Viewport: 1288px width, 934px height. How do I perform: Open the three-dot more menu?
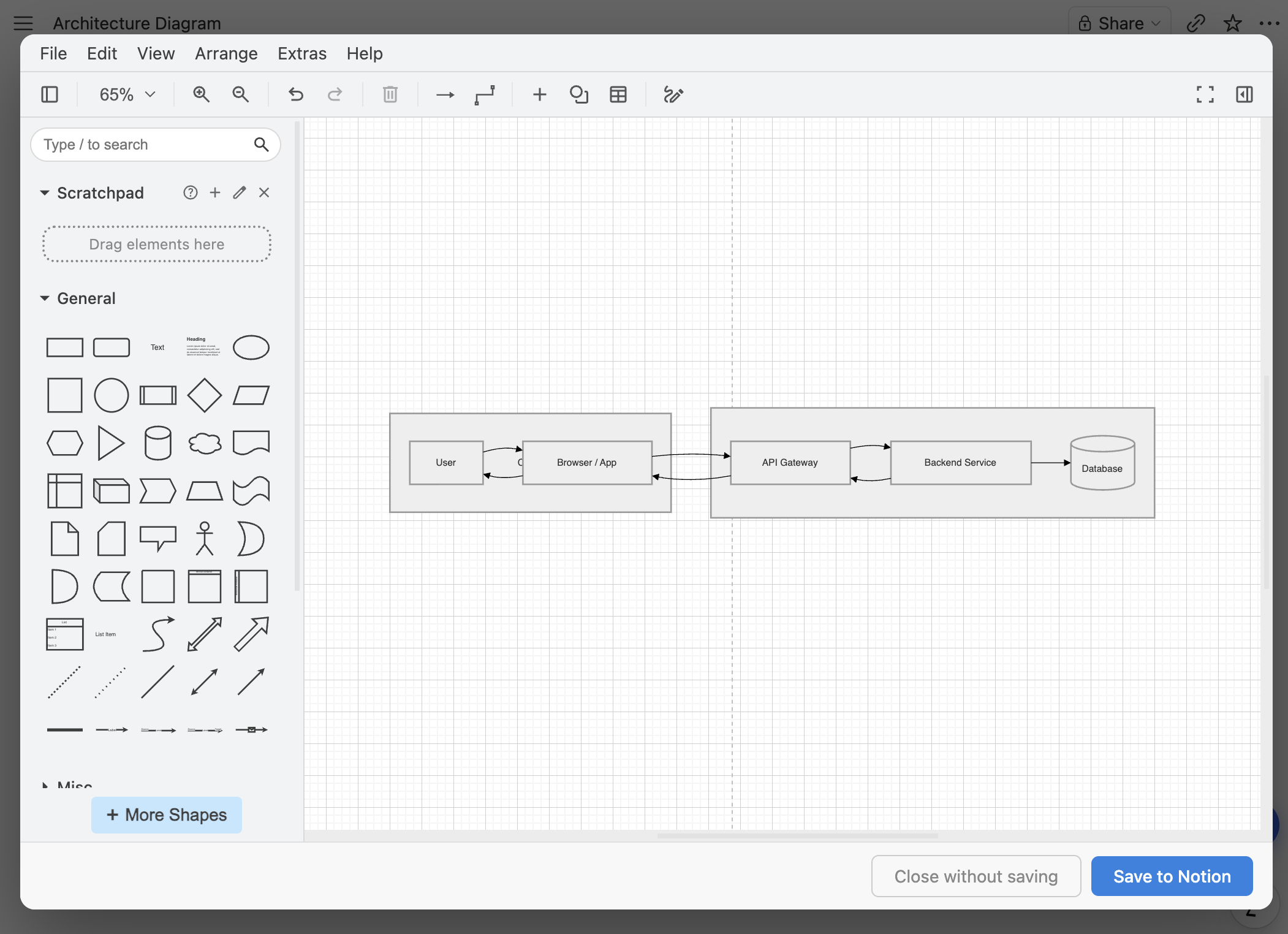point(1269,23)
